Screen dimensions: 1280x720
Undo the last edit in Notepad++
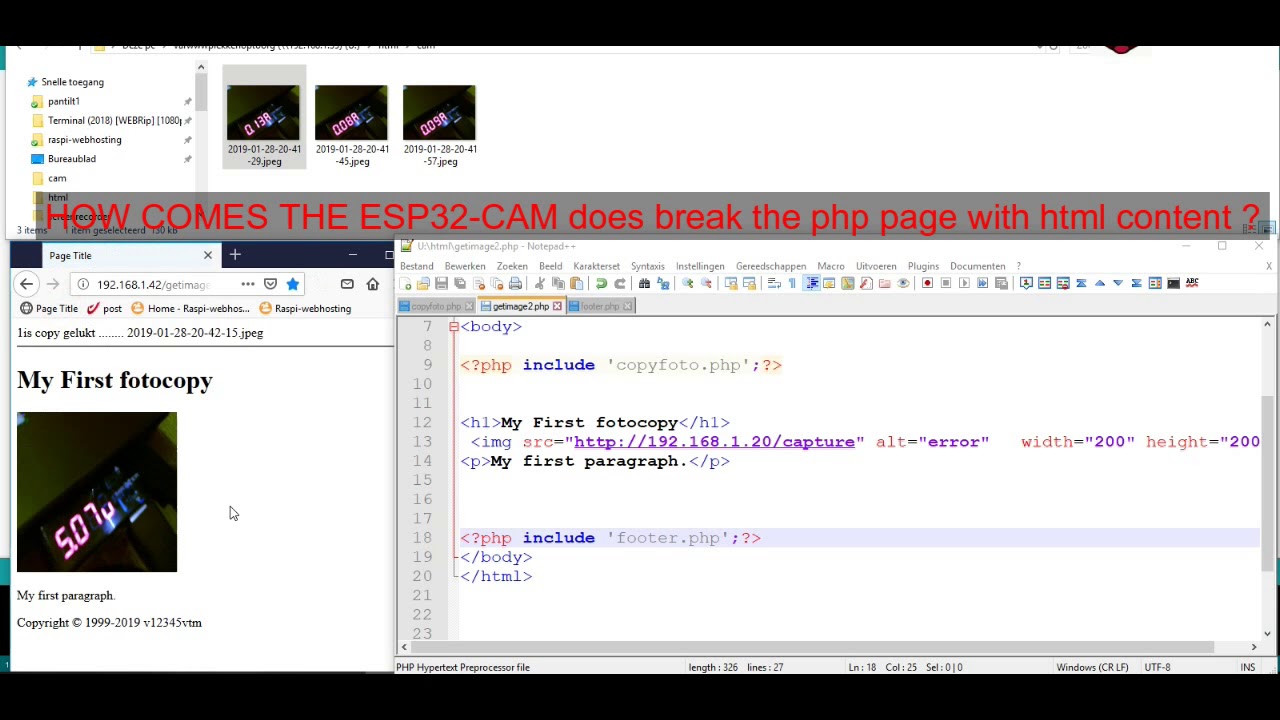tap(601, 284)
